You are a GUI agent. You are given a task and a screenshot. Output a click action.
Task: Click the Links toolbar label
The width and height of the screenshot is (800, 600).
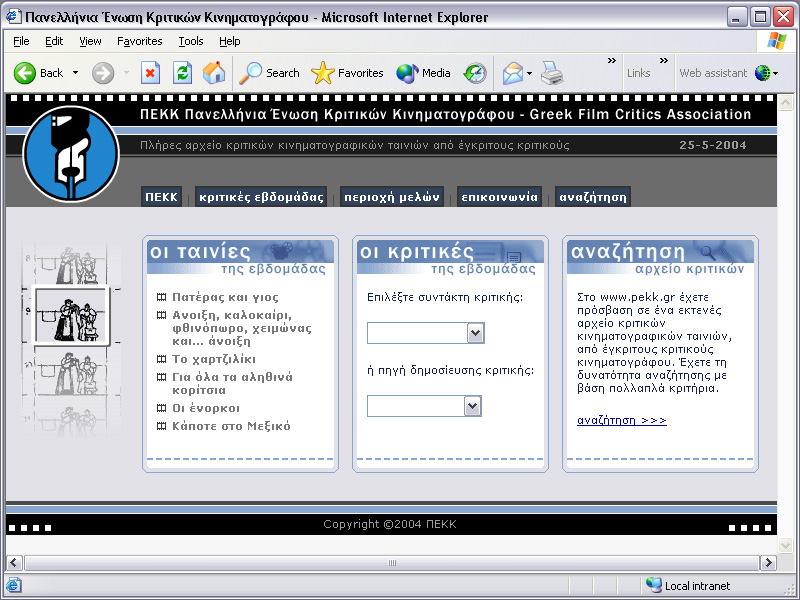pos(638,73)
